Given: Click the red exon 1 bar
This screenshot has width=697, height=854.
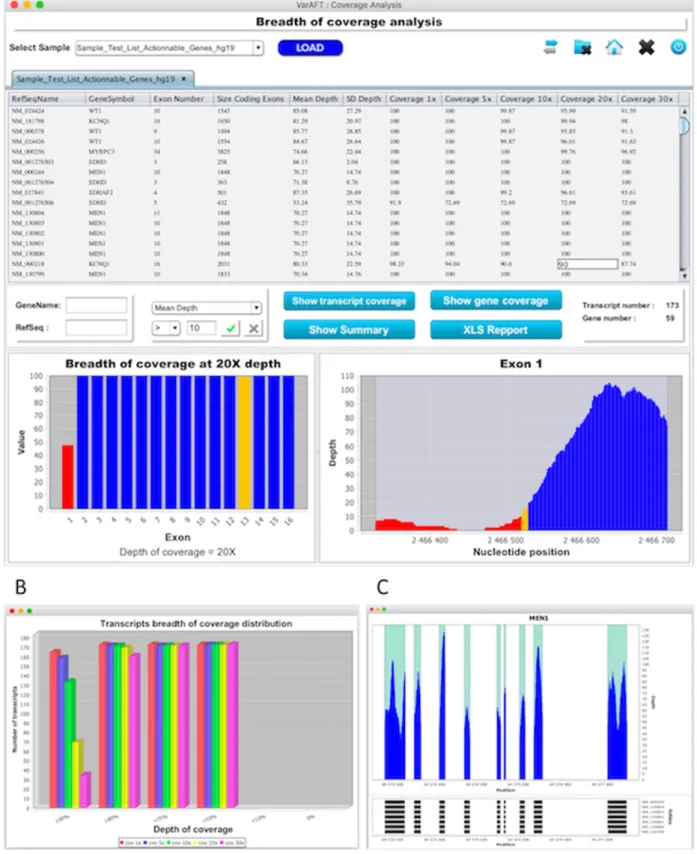Looking at the screenshot, I should (x=68, y=477).
